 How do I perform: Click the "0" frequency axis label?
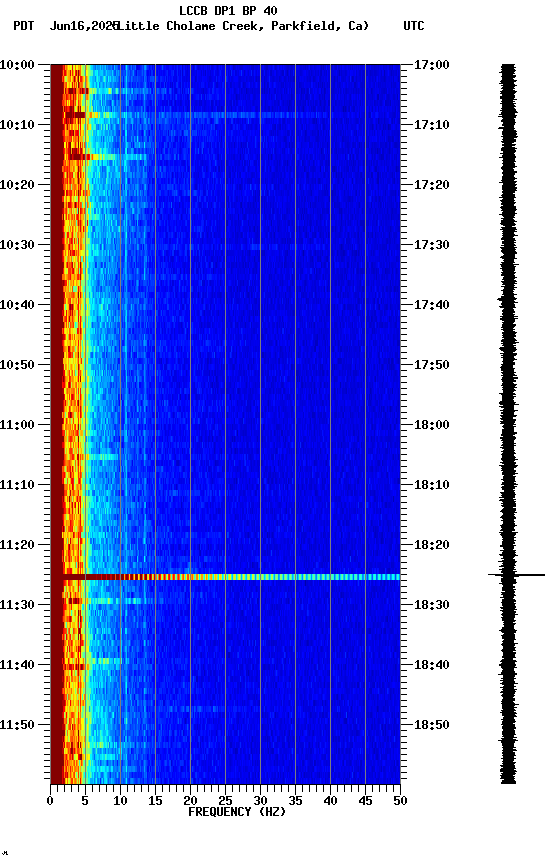(x=50, y=801)
